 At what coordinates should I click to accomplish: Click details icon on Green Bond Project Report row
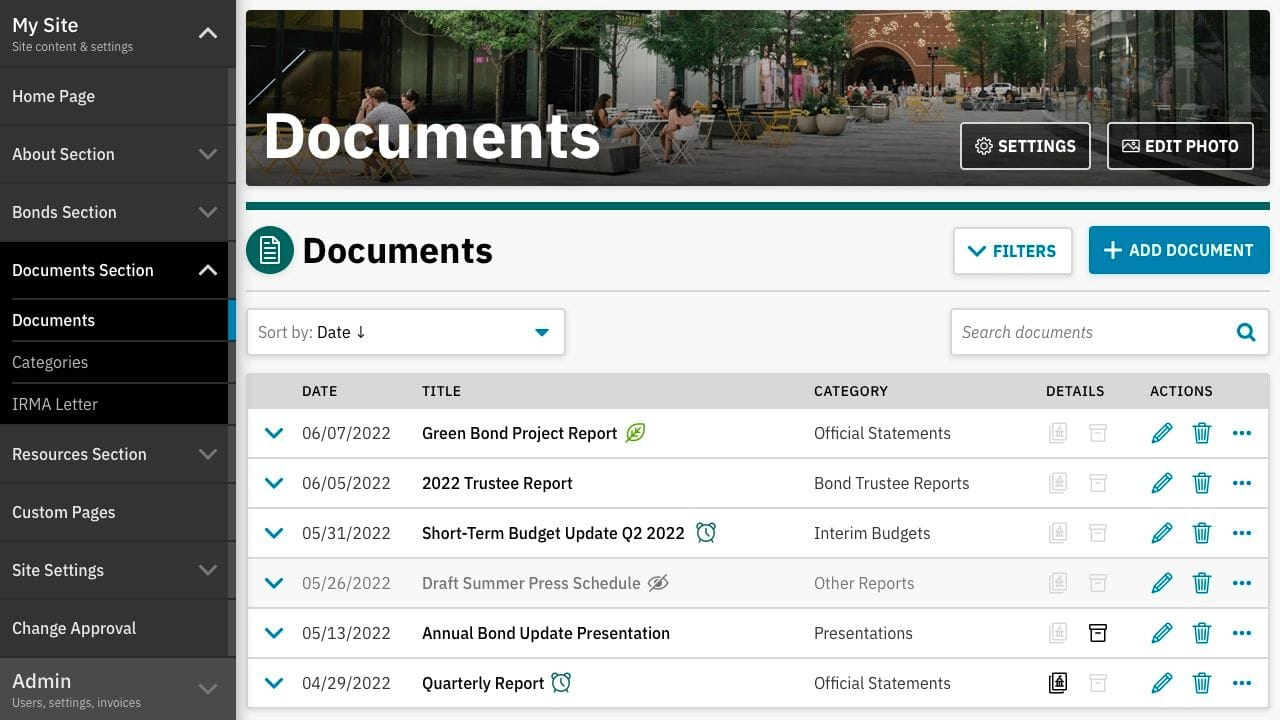[x=1057, y=433]
